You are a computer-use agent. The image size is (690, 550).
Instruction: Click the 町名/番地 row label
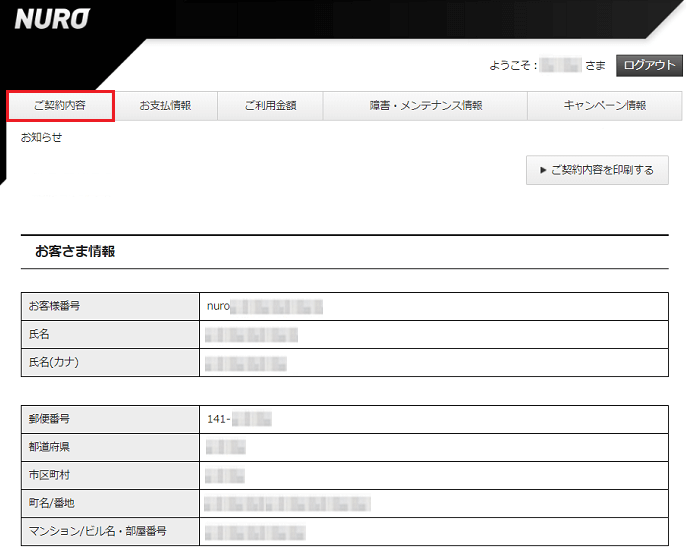(x=51, y=503)
